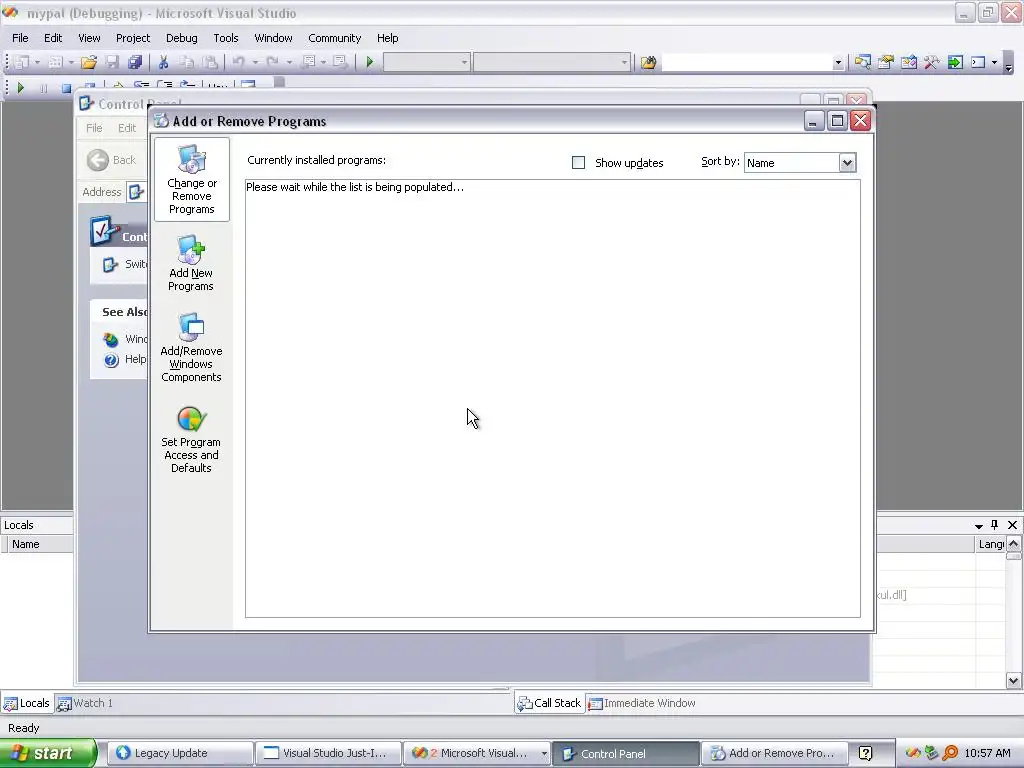Click the Find text input field
Screen dimensions: 1024x768
746,63
